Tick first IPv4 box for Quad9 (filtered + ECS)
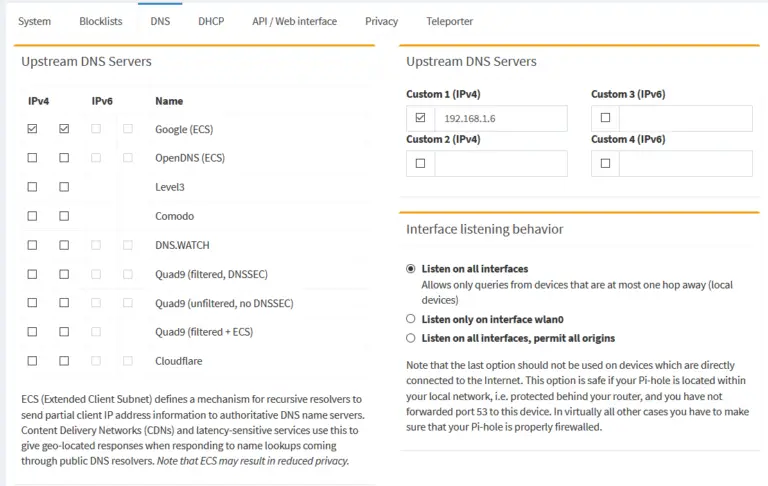768x486 pixels. (x=32, y=332)
